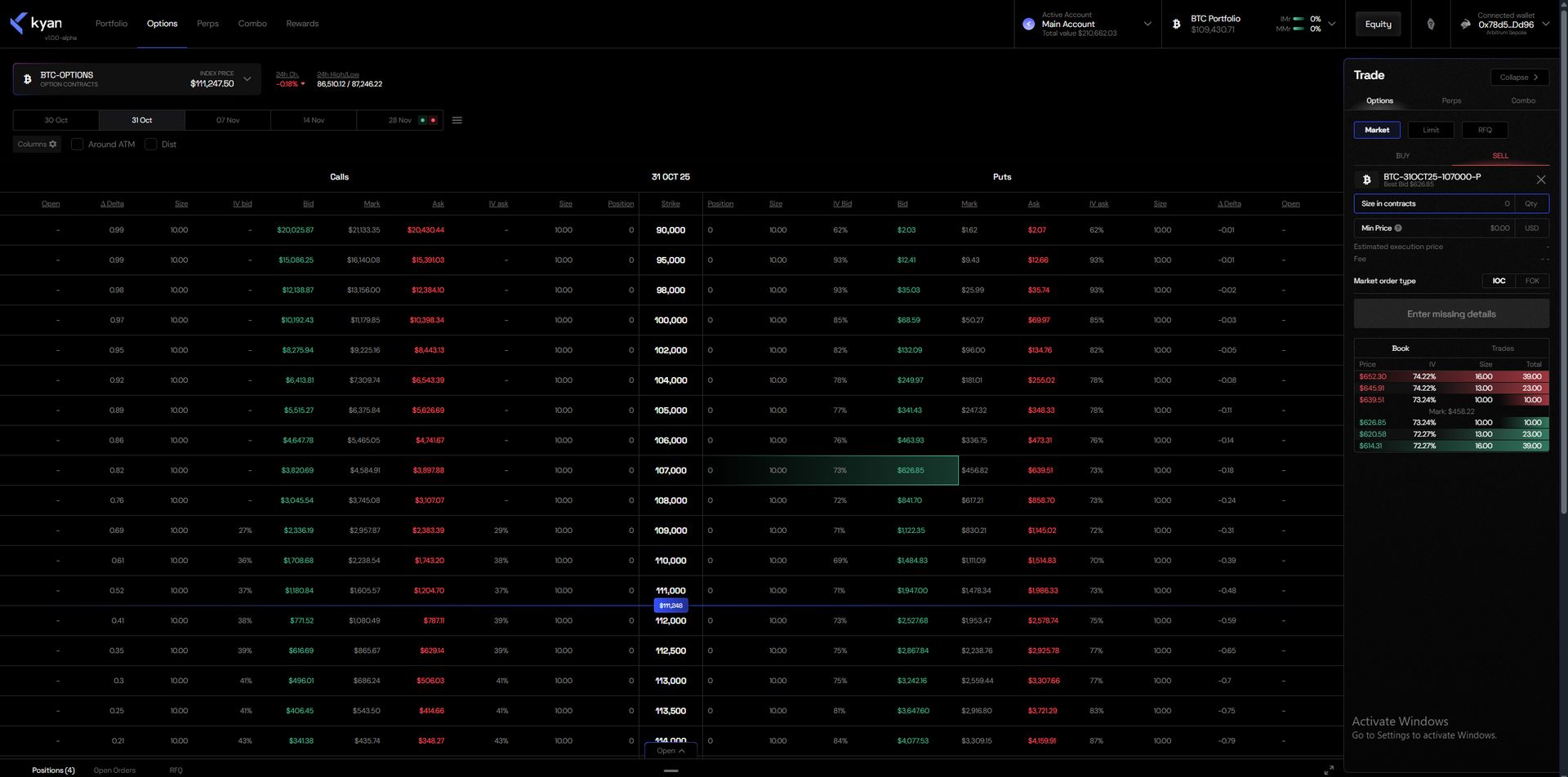Click the Min Price info icon
This screenshot has width=1568, height=777.
coord(1398,229)
